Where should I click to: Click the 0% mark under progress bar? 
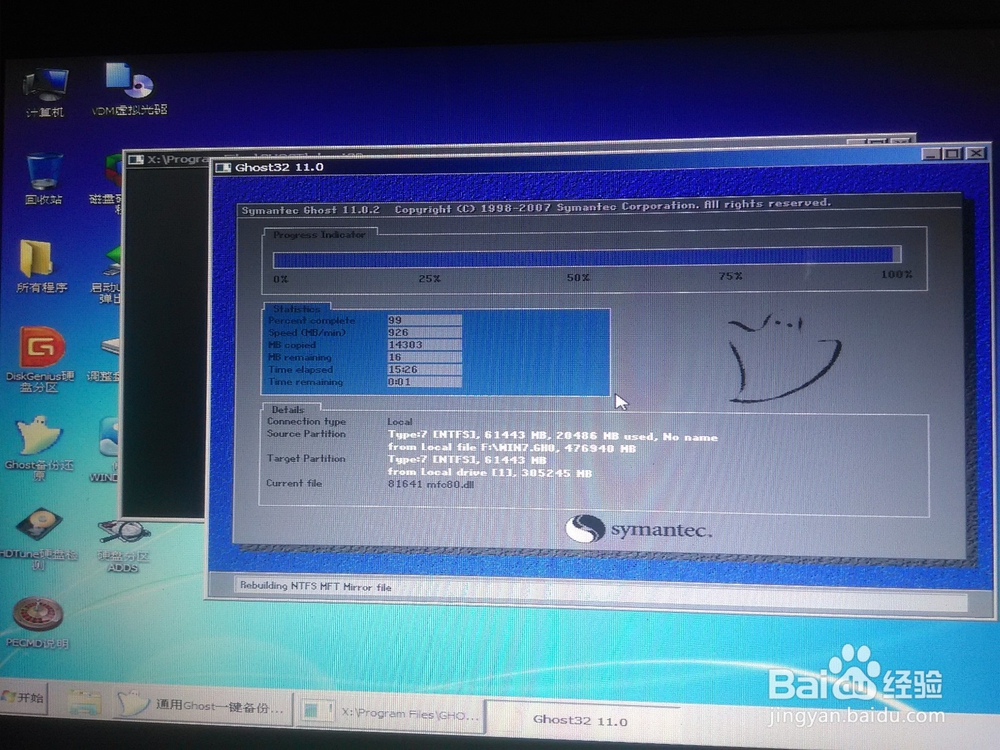pyautogui.click(x=280, y=279)
